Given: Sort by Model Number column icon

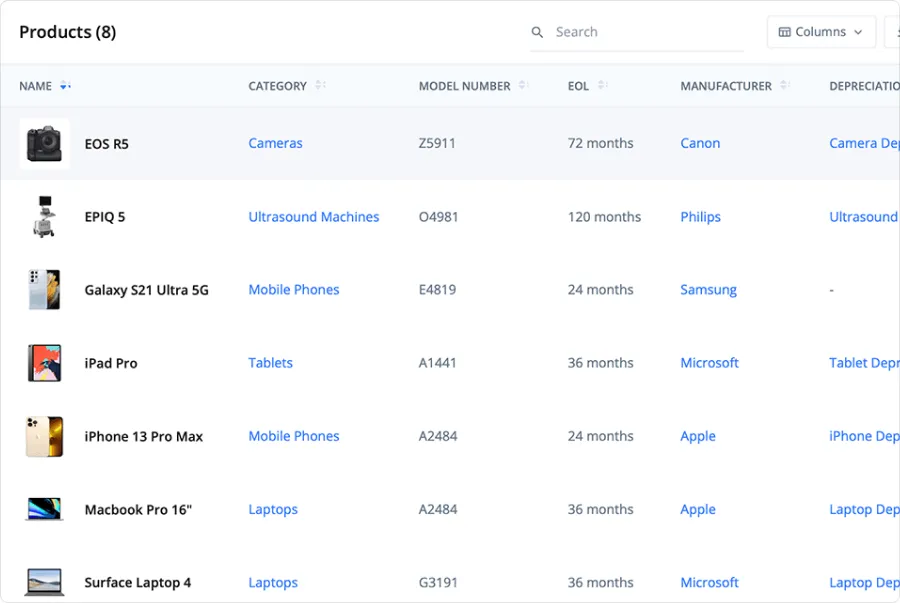Looking at the screenshot, I should click(x=523, y=85).
